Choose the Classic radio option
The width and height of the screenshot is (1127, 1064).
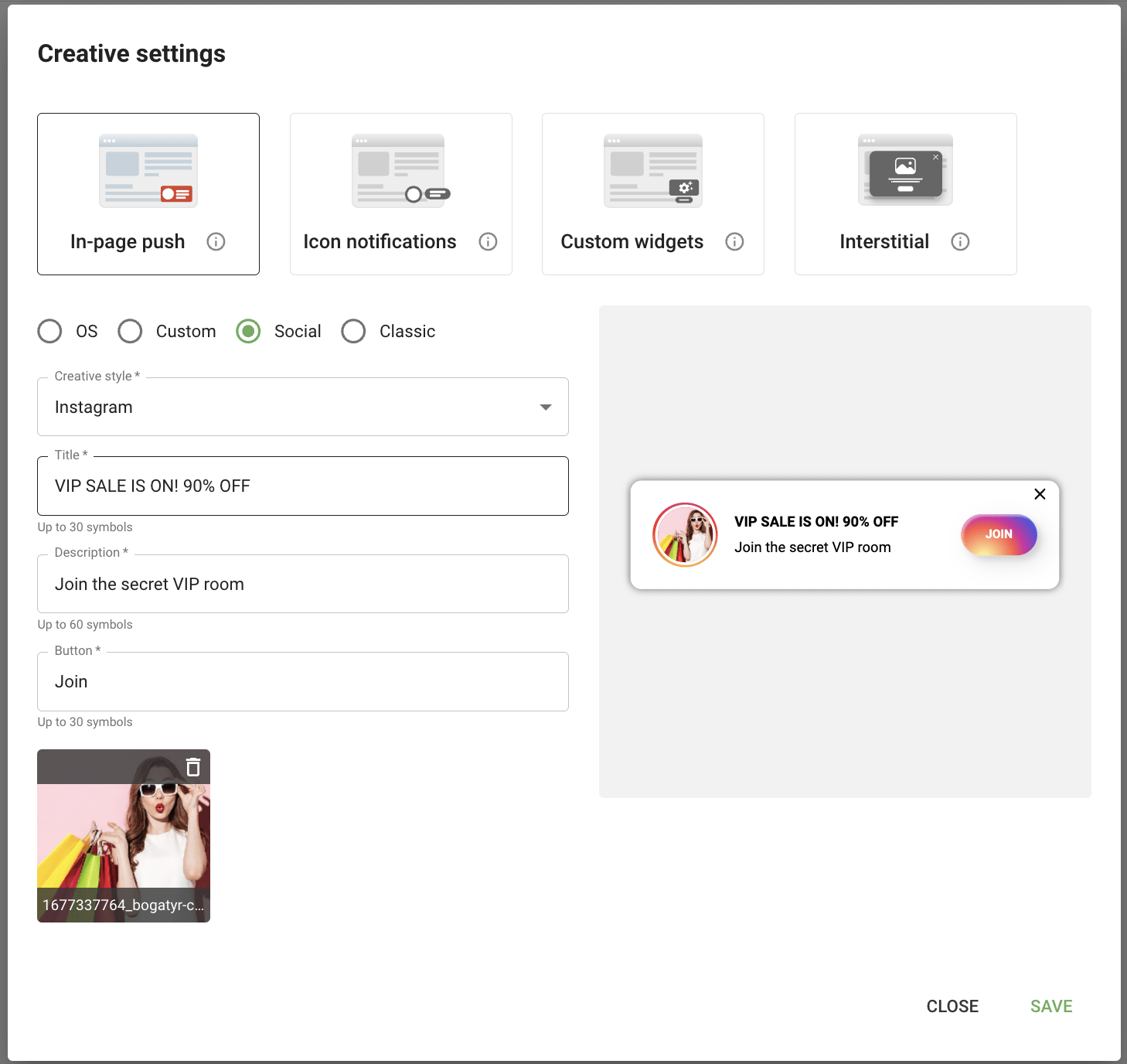tap(354, 331)
